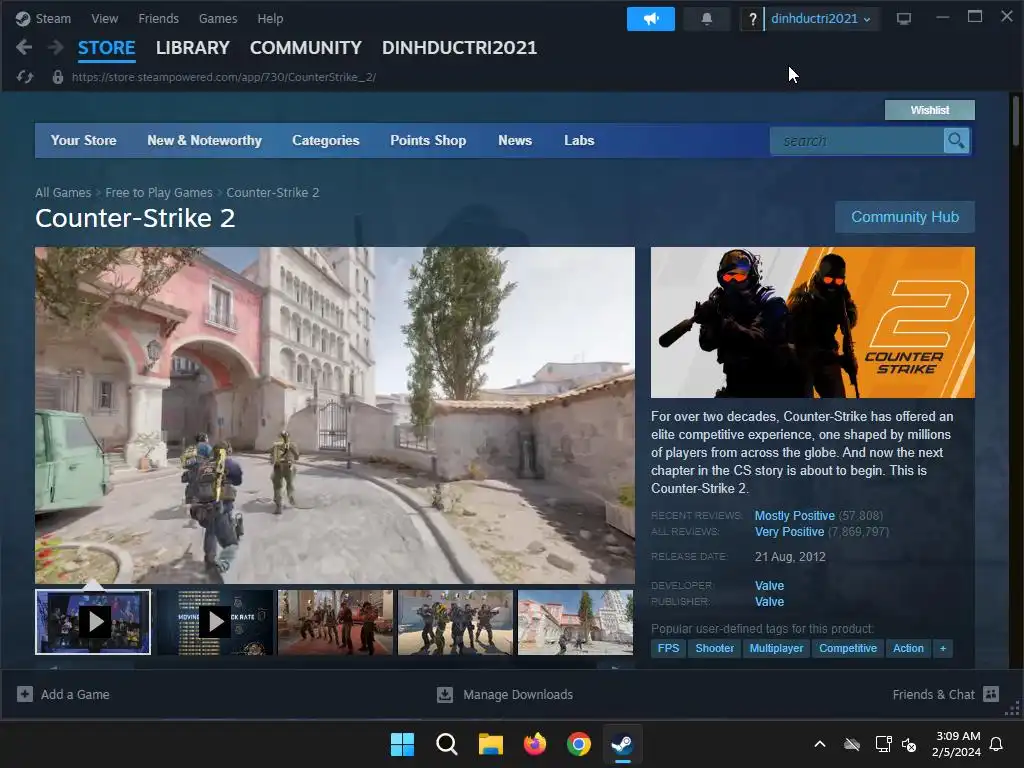This screenshot has height=768, width=1024.
Task: Open the Steam menu
Action: 53,18
